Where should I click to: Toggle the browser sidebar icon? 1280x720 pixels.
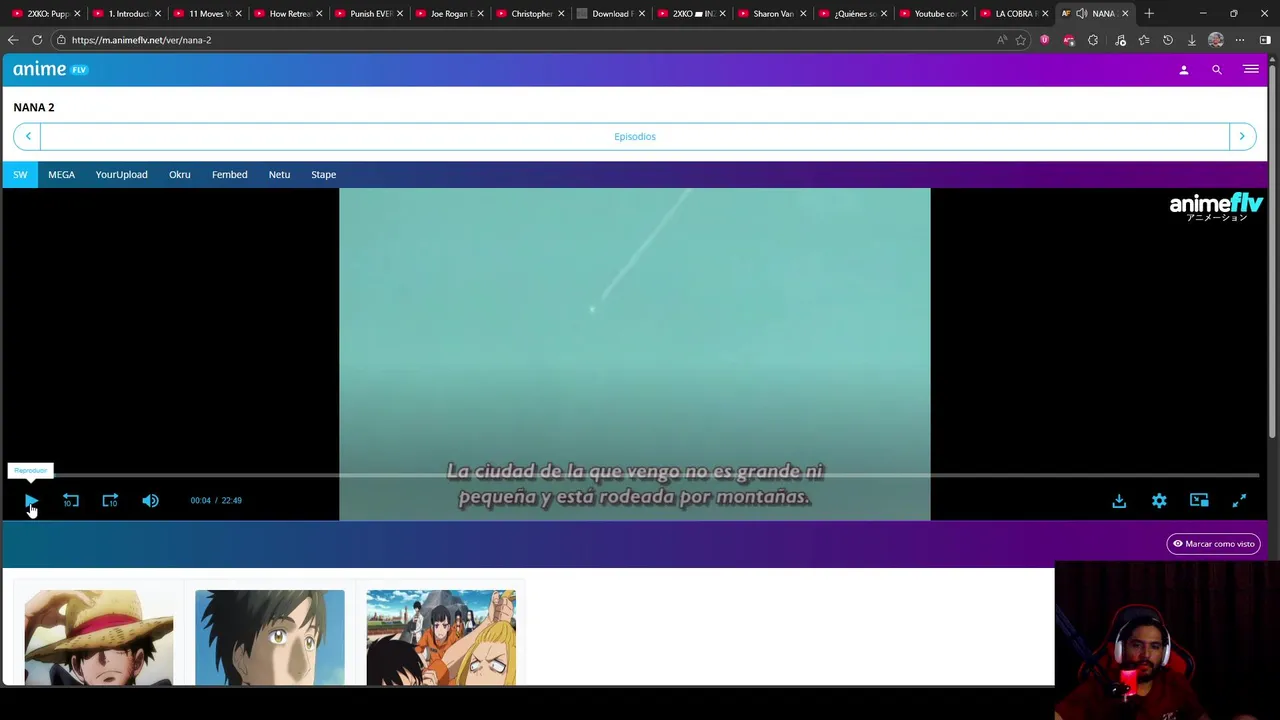coord(1265,40)
